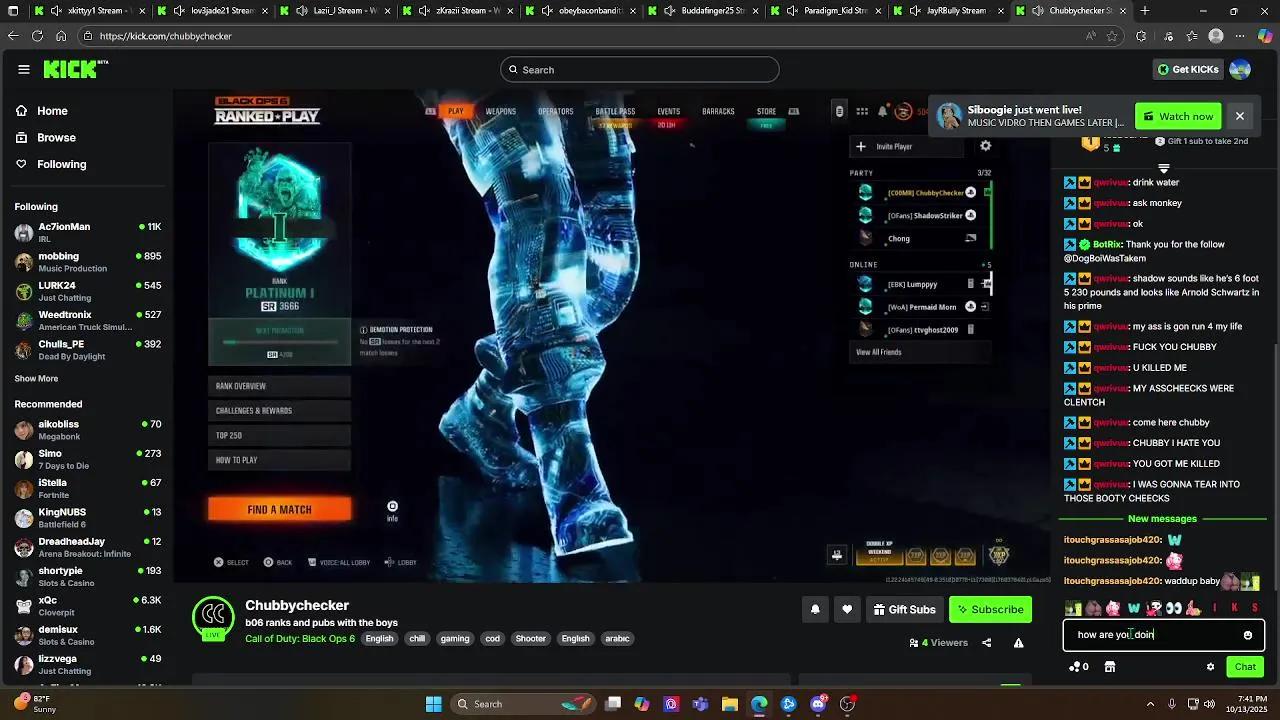Switch to Buddafinger25 browser tab
This screenshot has height=720, width=1280.
click(703, 11)
